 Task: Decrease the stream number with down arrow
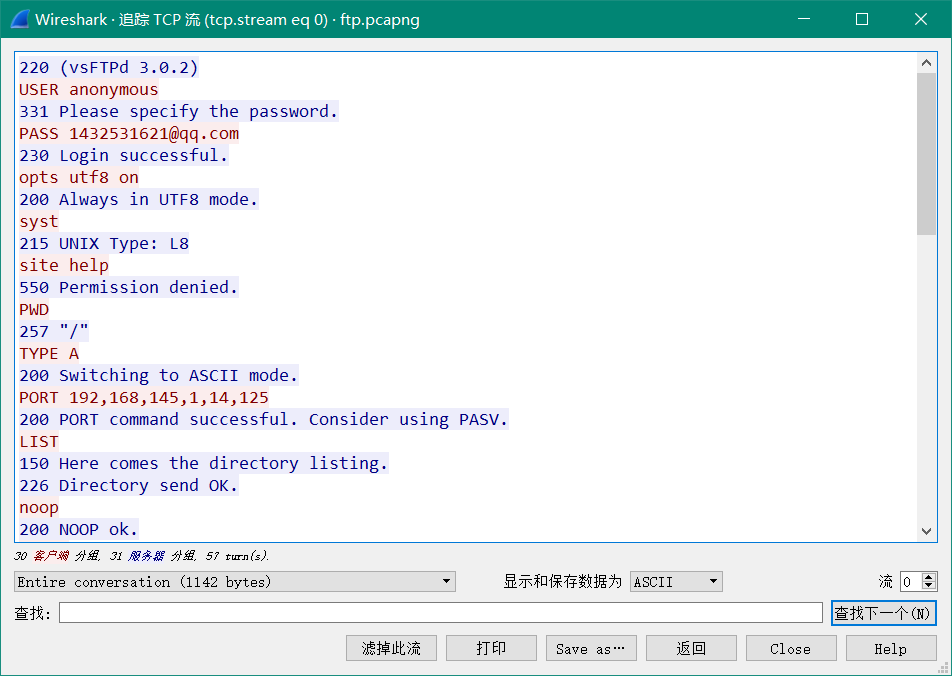(928, 587)
